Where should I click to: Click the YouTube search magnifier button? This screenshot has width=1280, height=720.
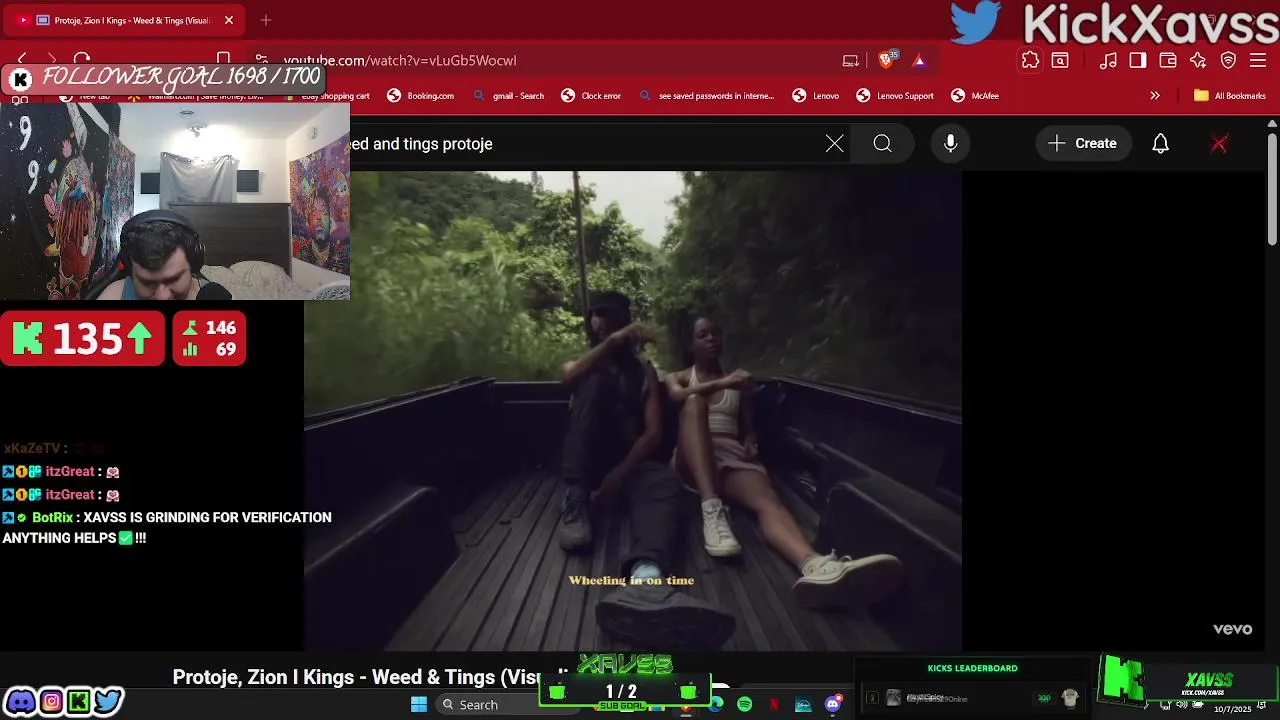coord(882,144)
